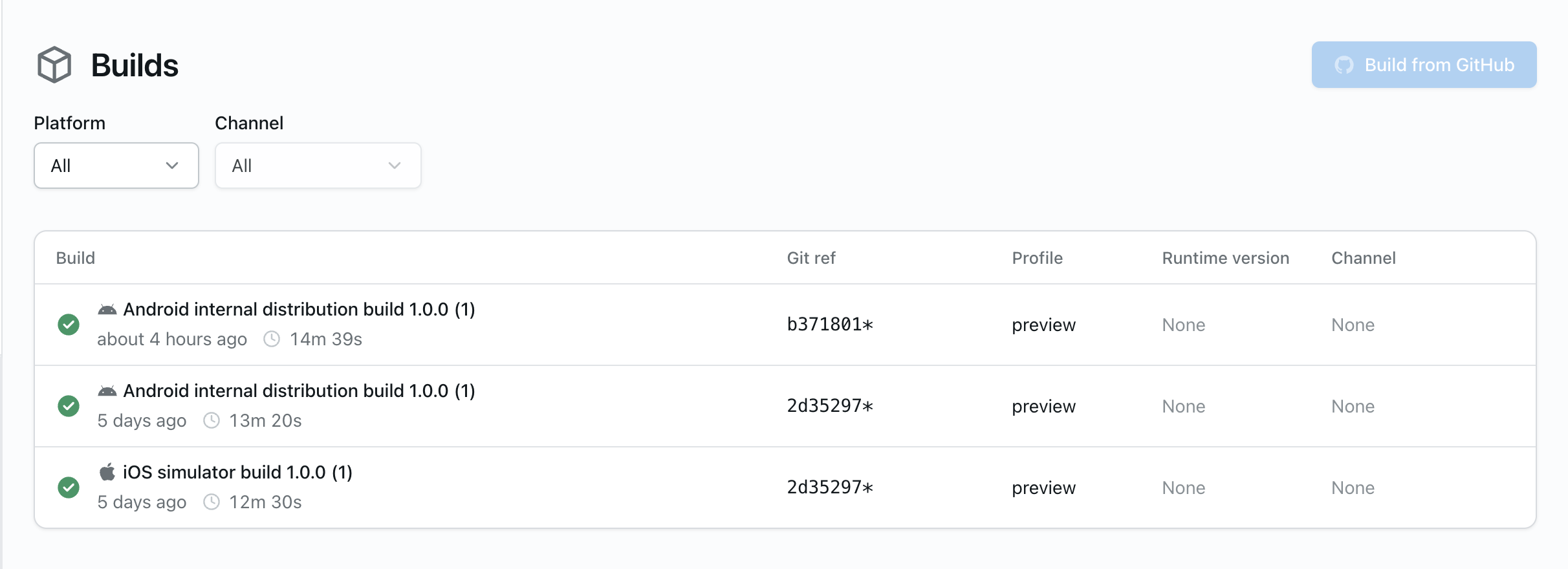Click the Runtime version column header

(1226, 258)
